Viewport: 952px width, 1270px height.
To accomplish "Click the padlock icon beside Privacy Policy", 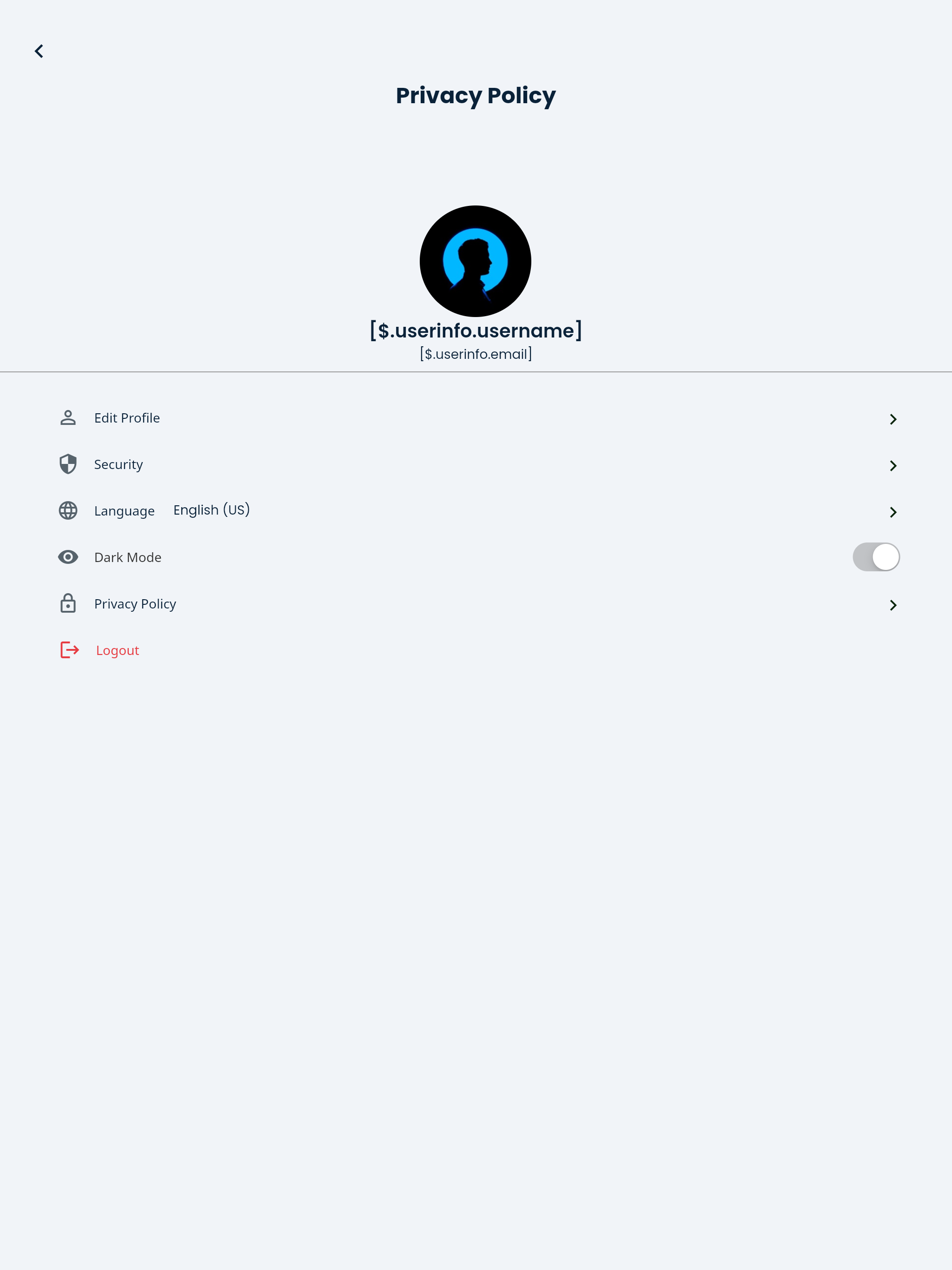I will (x=68, y=603).
